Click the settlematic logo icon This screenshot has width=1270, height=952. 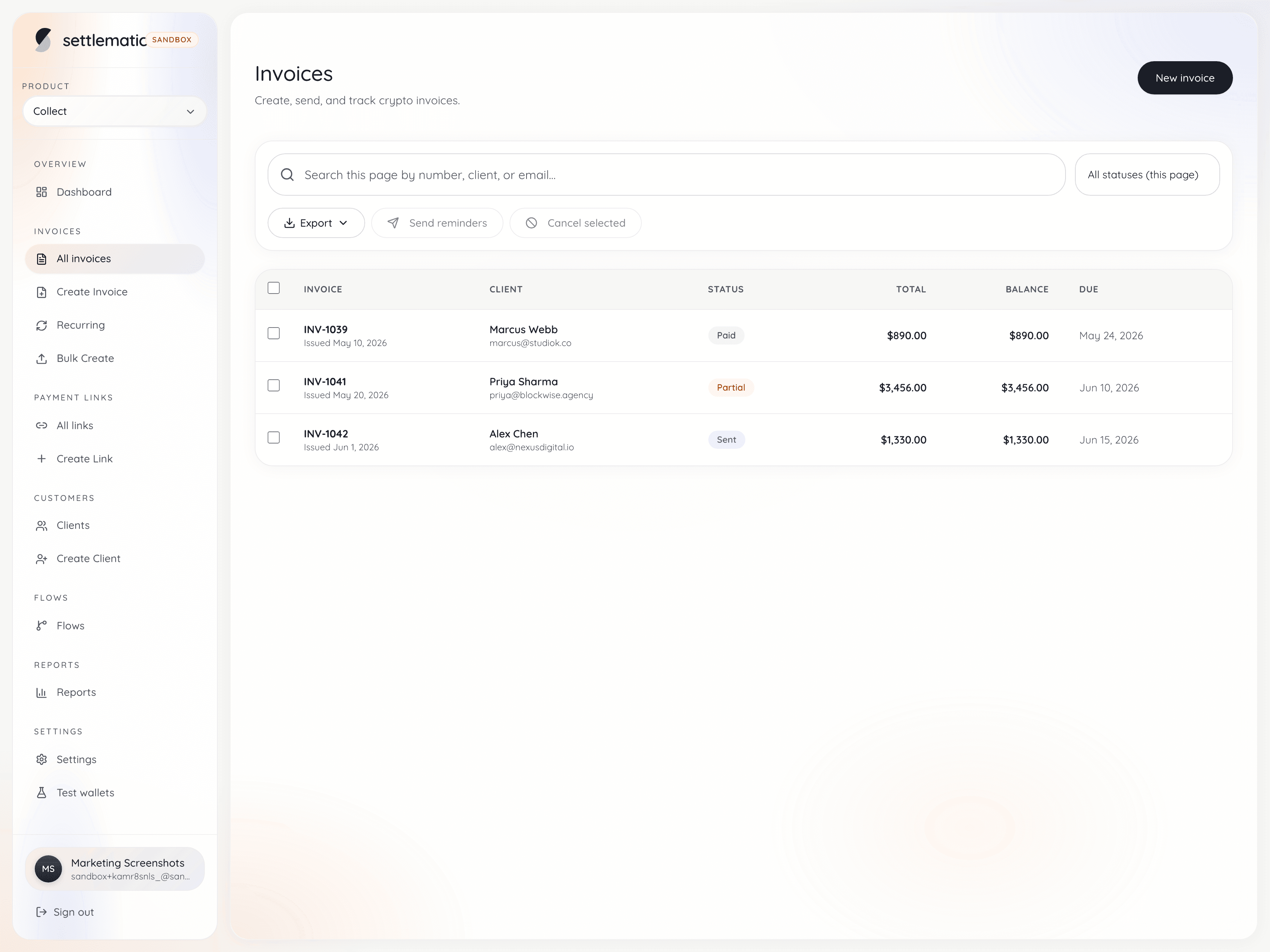tap(43, 40)
